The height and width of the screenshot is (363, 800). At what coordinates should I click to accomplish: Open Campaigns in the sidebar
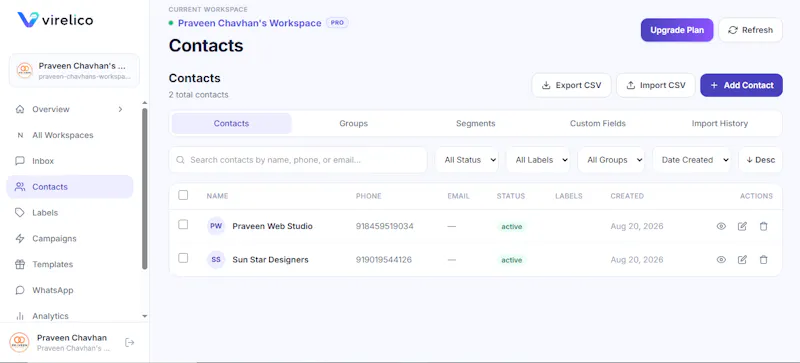pyautogui.click(x=70, y=238)
